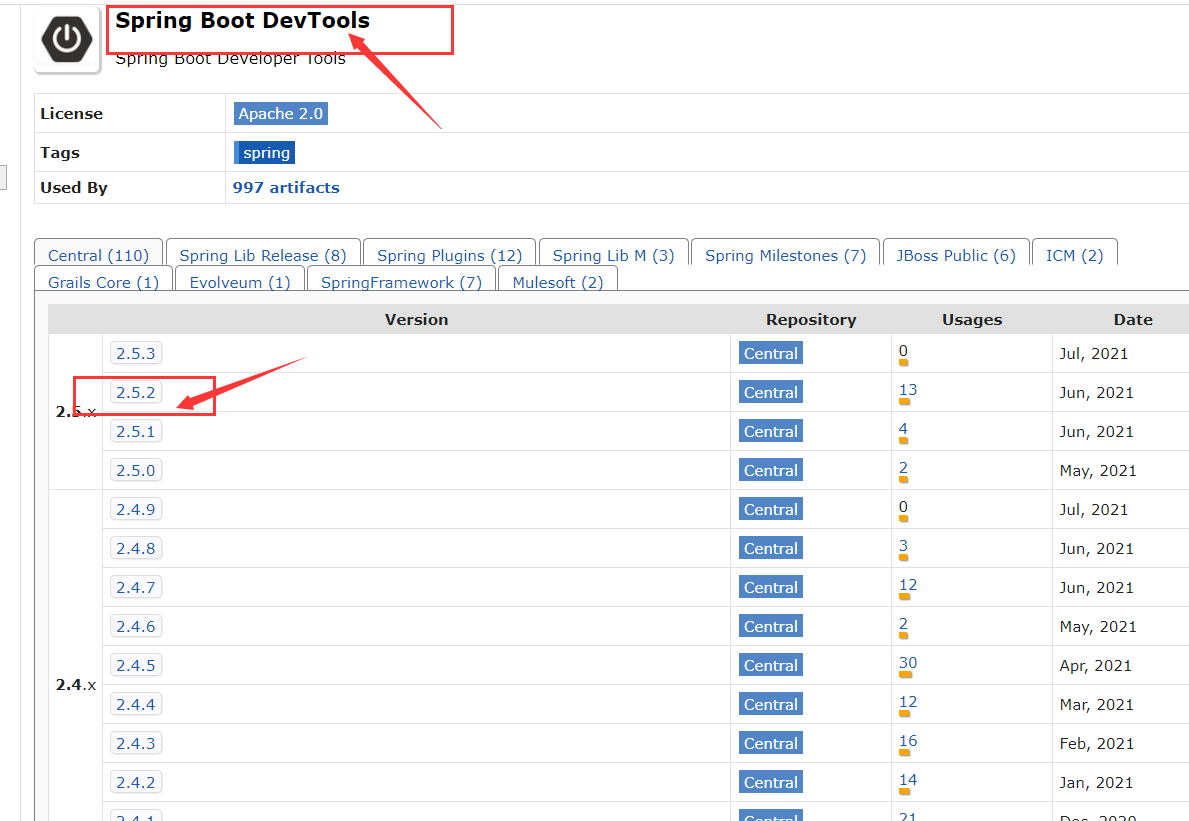Screen dimensions: 1189x821
Task: Open version 2.4.7
Action: [x=136, y=588]
